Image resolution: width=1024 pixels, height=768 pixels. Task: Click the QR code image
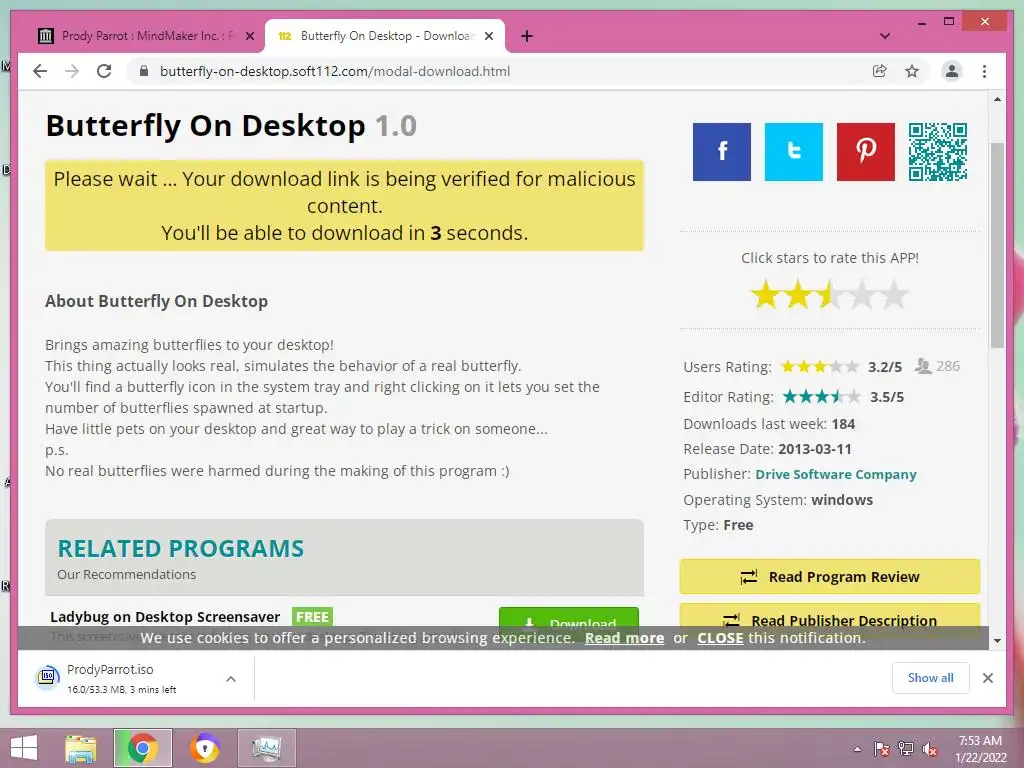[937, 152]
